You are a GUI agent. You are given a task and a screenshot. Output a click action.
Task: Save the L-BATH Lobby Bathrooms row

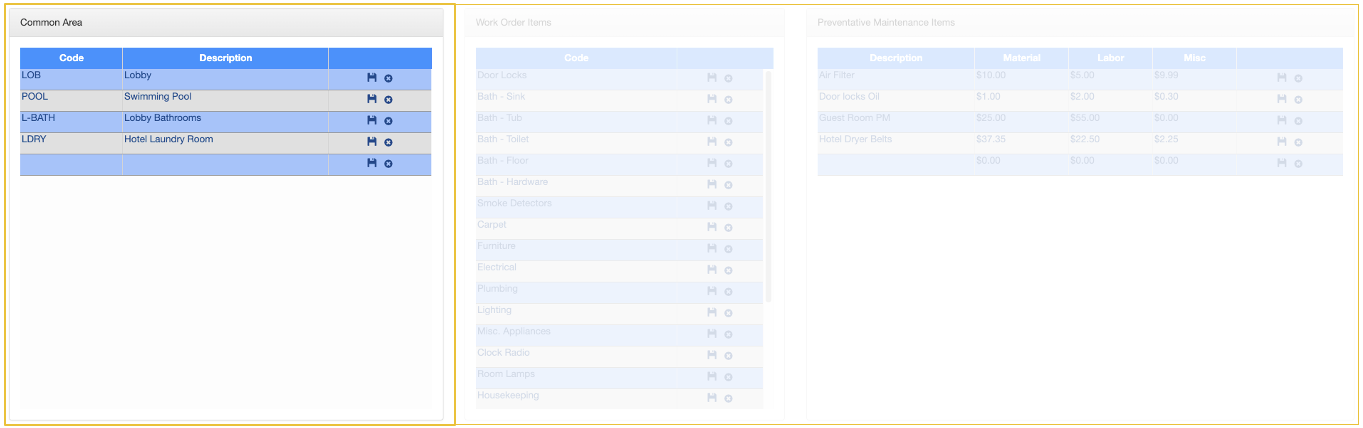(372, 120)
